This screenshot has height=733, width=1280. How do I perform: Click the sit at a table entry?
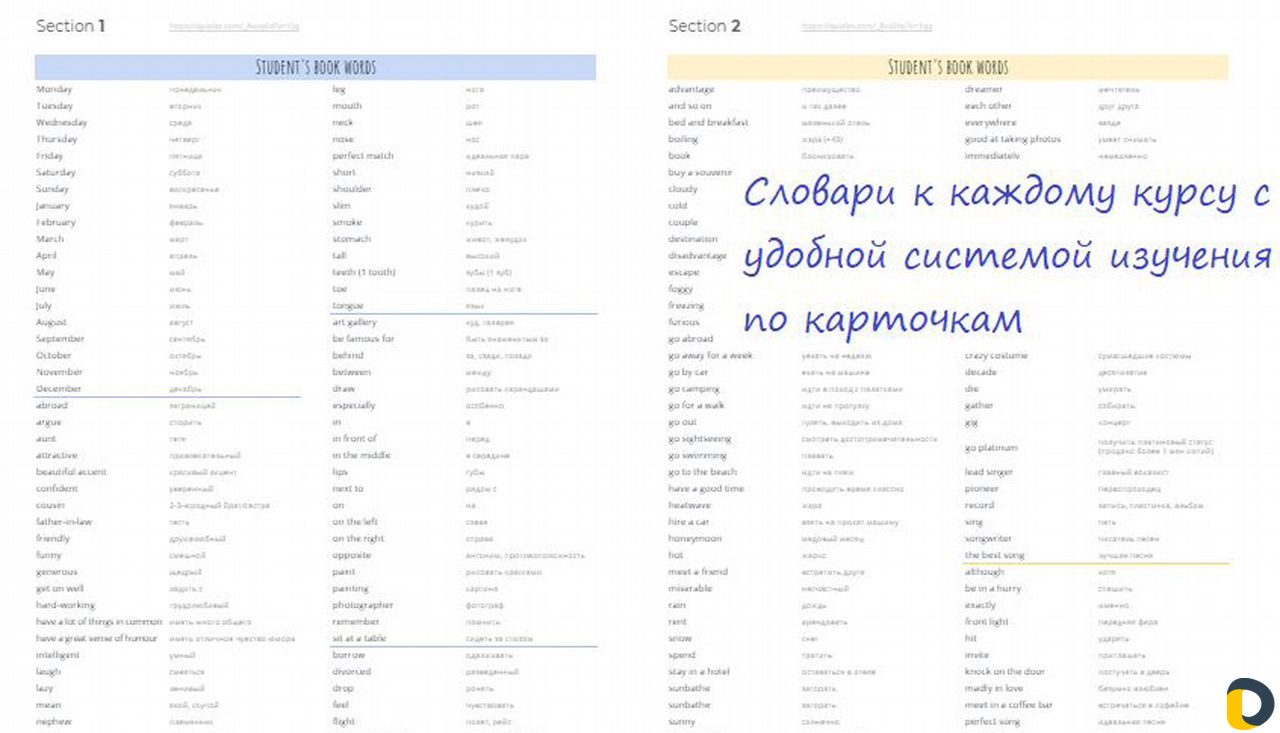coord(365,638)
